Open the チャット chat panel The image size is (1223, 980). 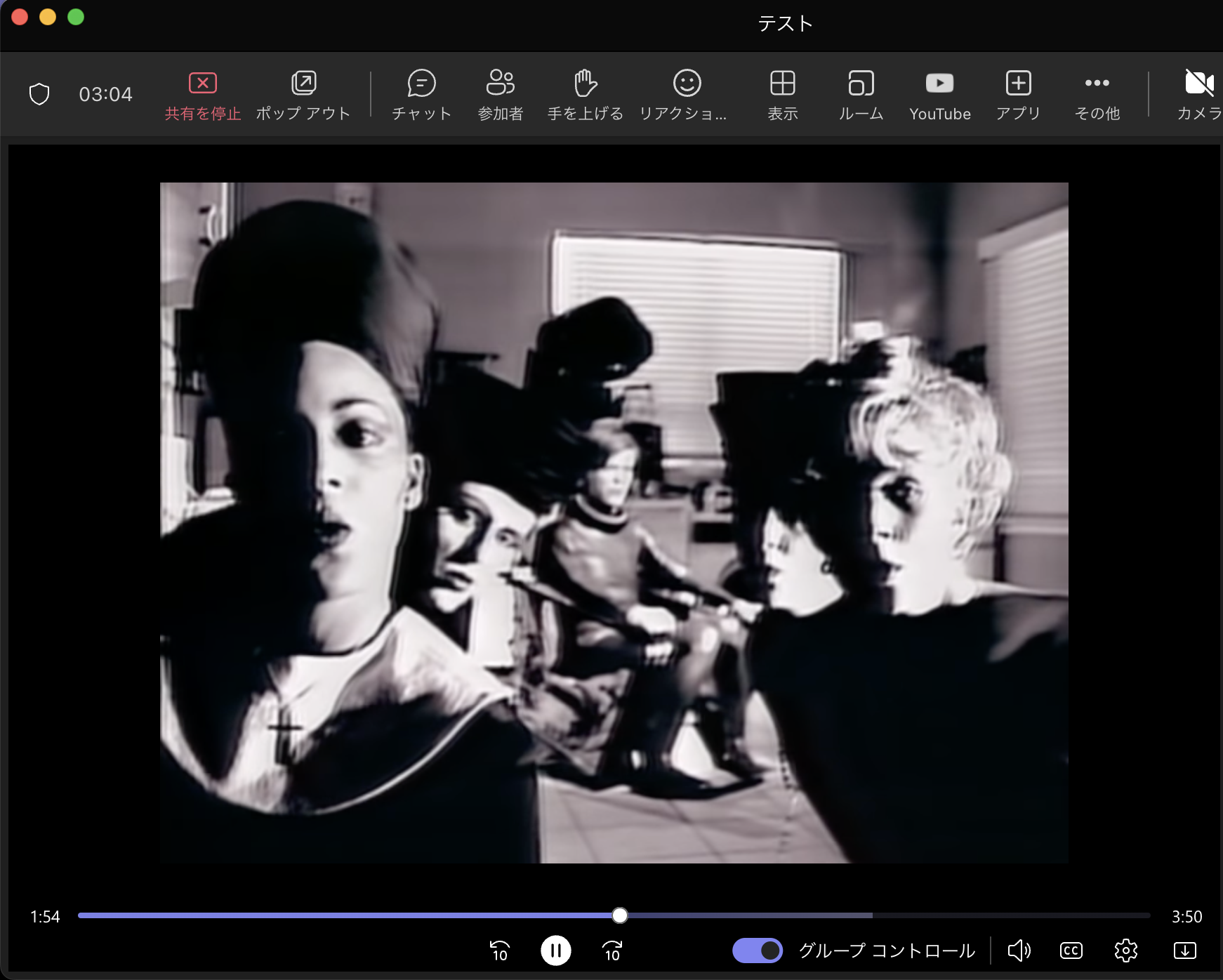pos(421,95)
